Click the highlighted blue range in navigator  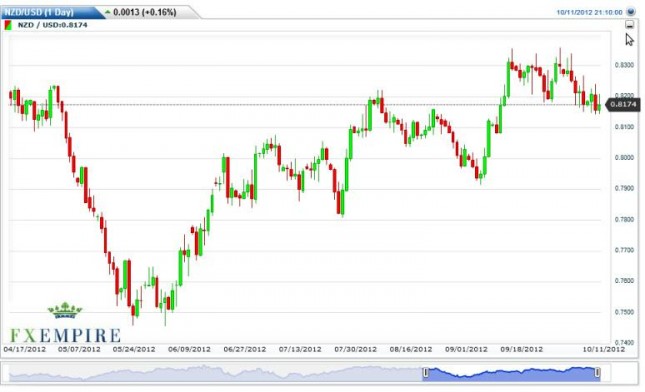click(x=511, y=373)
